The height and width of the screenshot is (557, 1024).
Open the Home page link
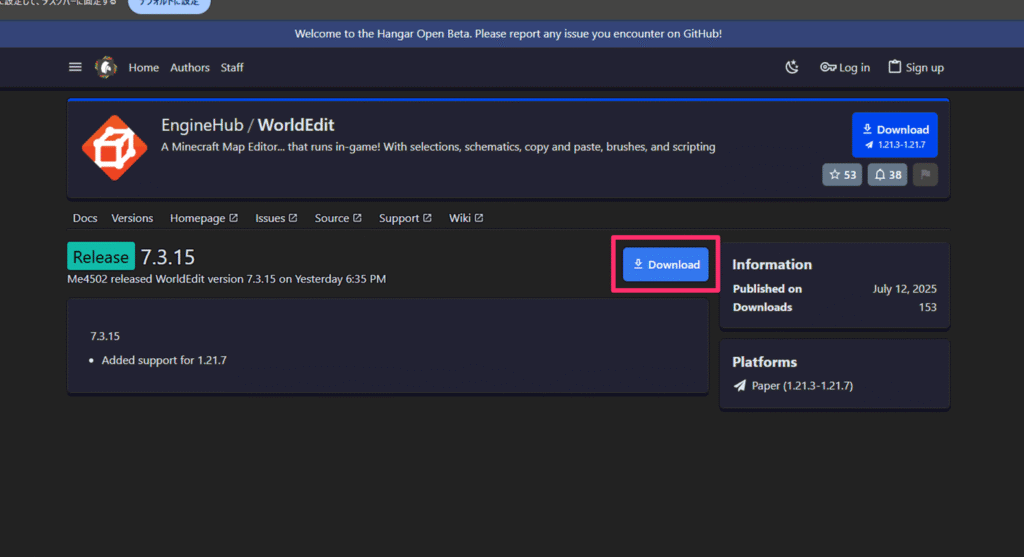(x=144, y=67)
